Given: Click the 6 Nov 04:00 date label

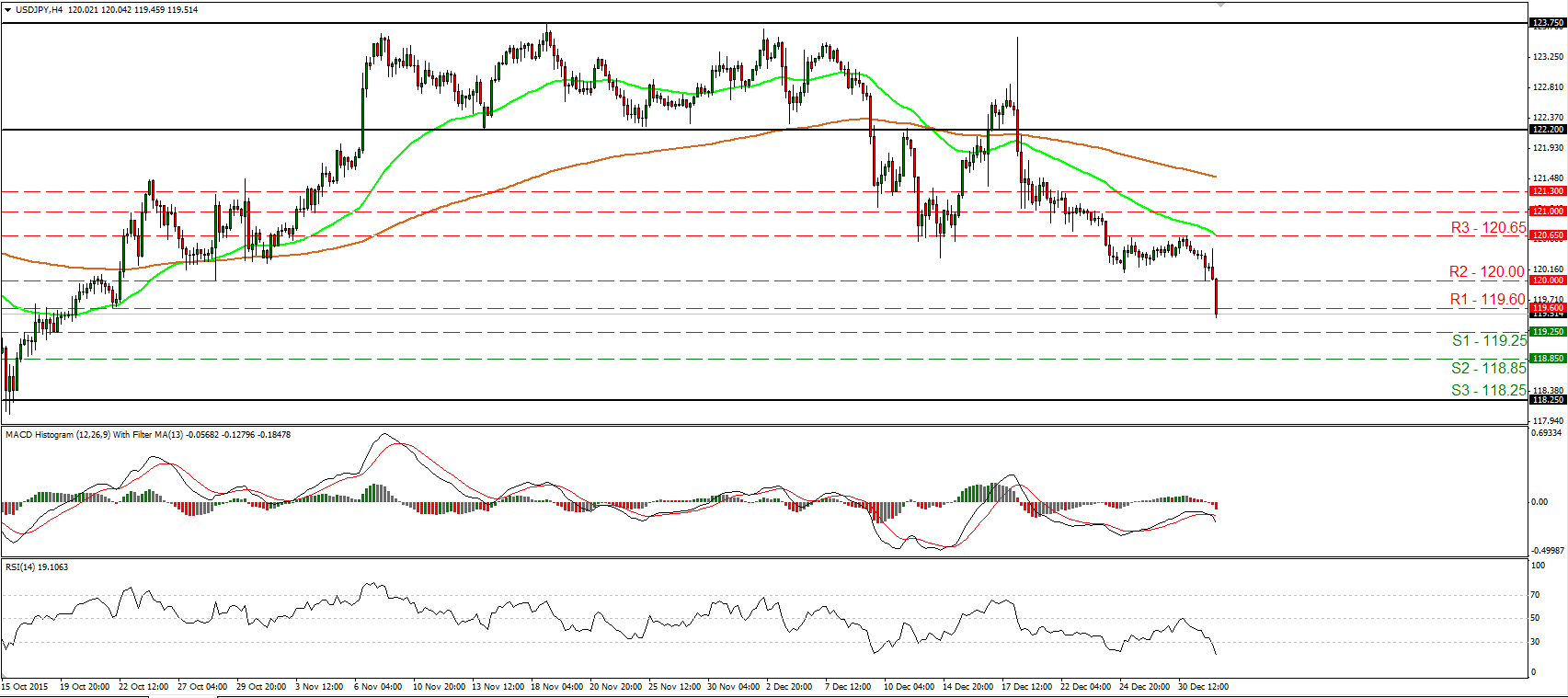Looking at the screenshot, I should 378,687.
